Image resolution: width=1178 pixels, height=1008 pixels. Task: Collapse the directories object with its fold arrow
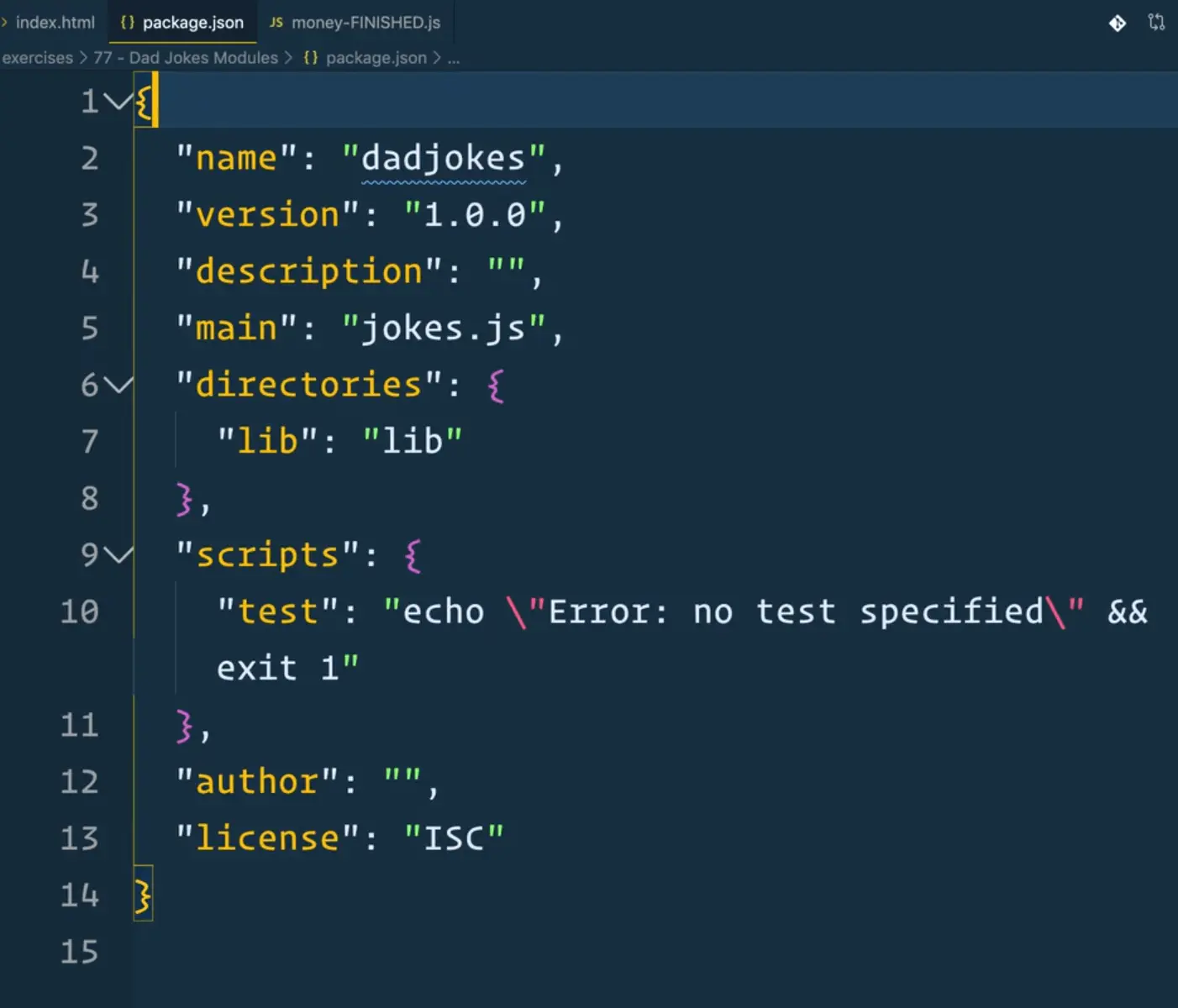click(x=119, y=386)
